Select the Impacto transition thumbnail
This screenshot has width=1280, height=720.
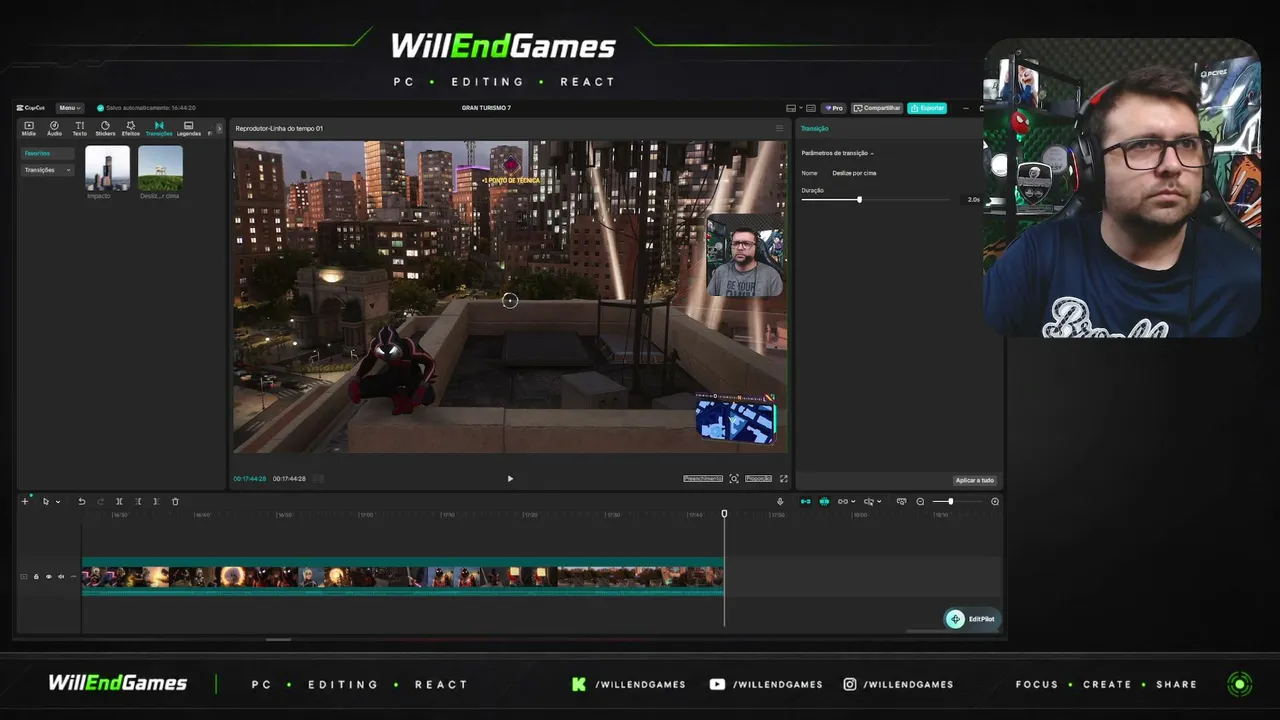click(x=107, y=168)
